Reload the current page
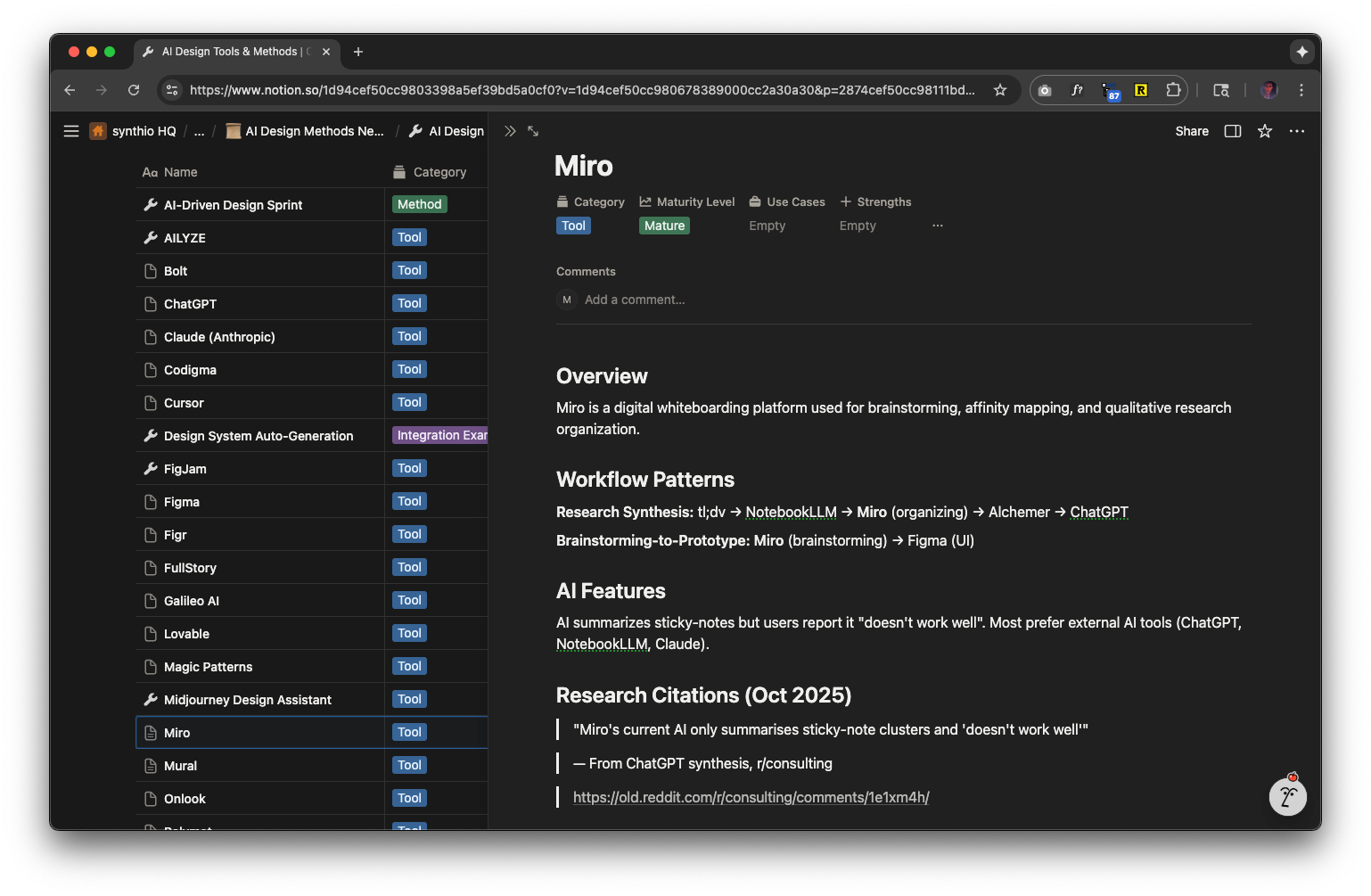This screenshot has width=1371, height=896. tap(134, 90)
